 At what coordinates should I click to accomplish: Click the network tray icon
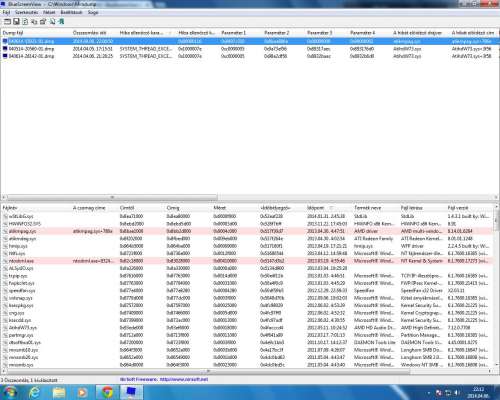(x=448, y=393)
